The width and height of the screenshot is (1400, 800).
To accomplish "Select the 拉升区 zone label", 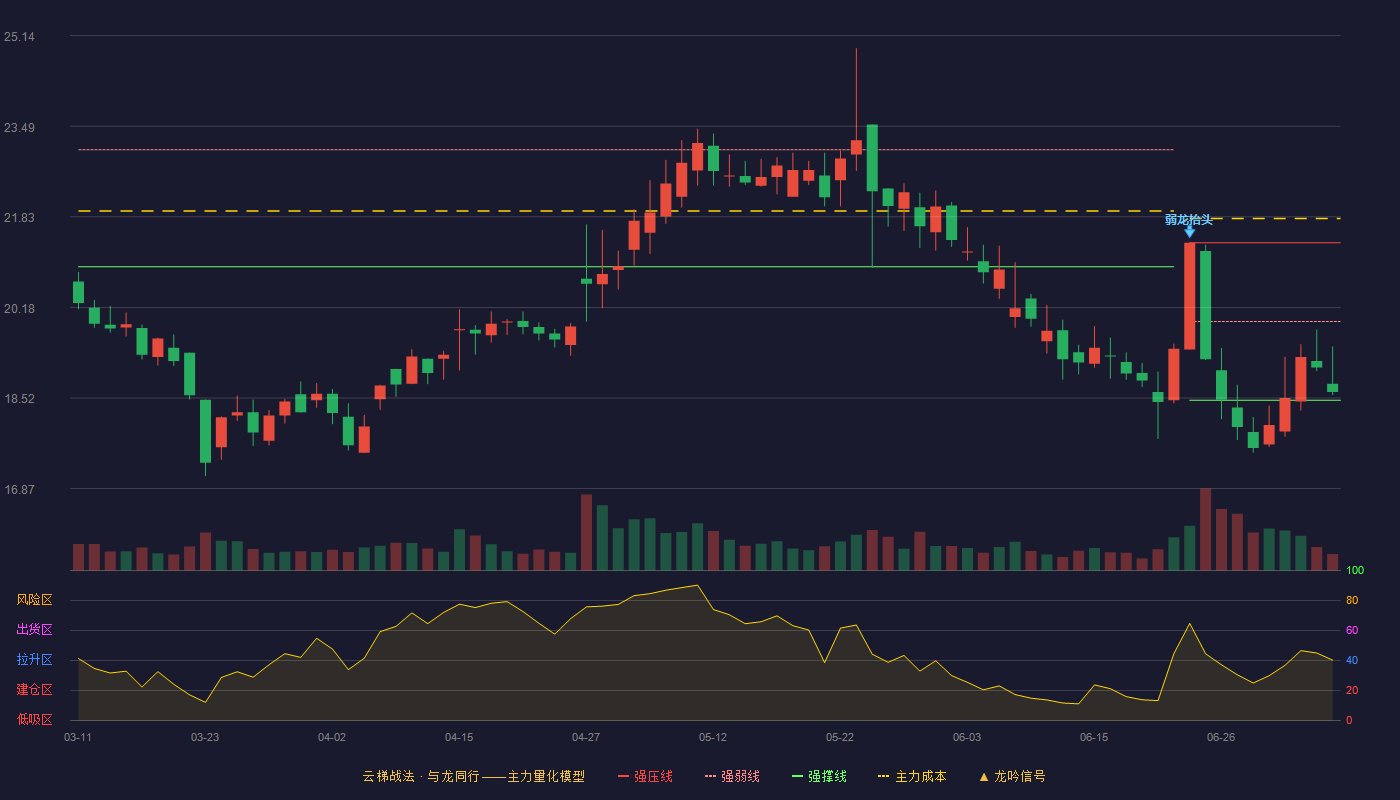I will click(34, 660).
